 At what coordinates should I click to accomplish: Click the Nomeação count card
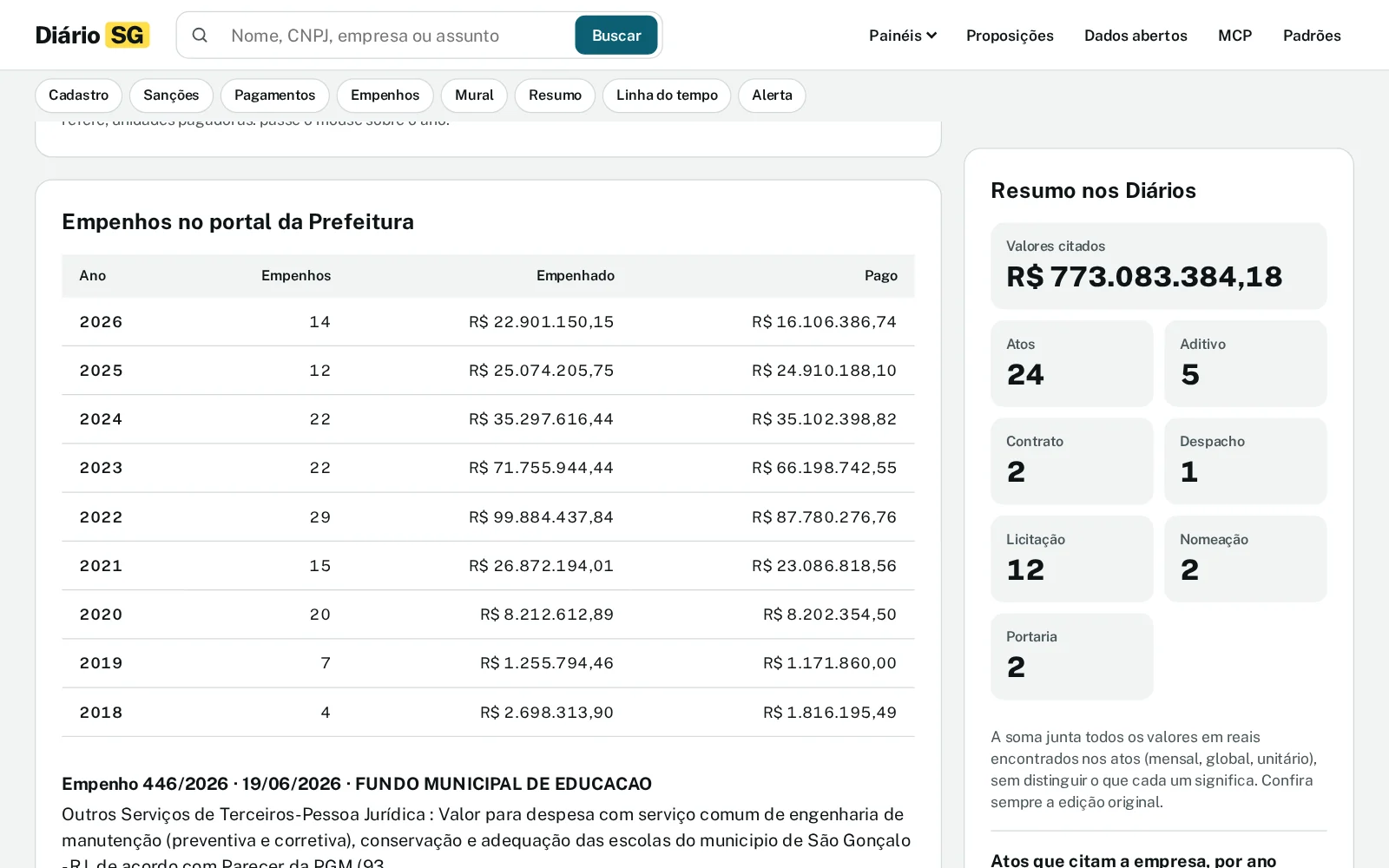point(1246,559)
